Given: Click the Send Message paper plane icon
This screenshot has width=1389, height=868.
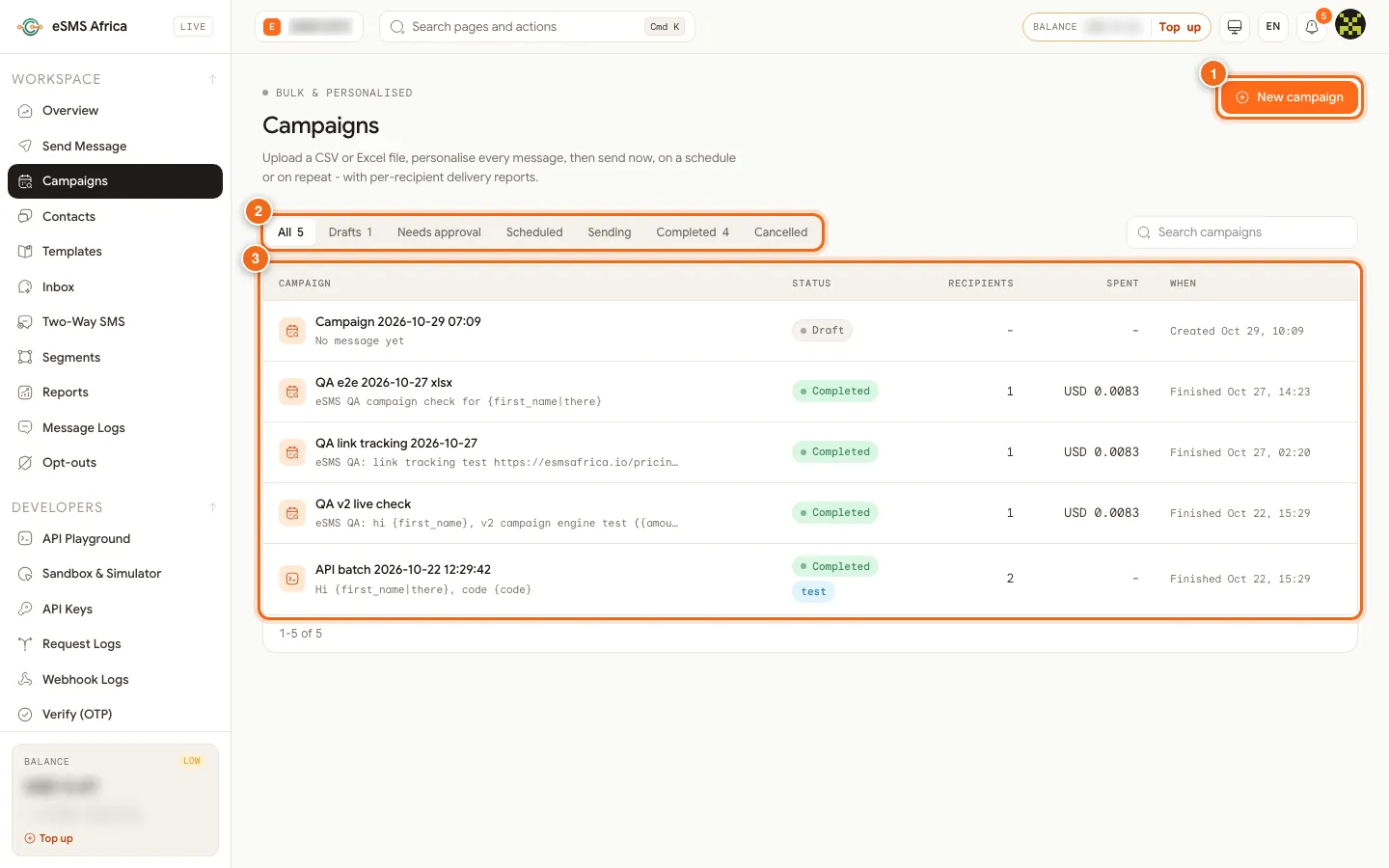Looking at the screenshot, I should (x=25, y=146).
